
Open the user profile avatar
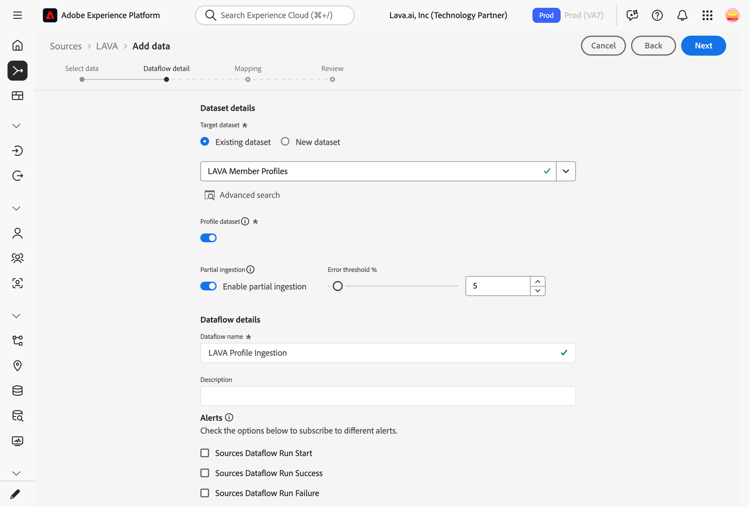click(732, 15)
